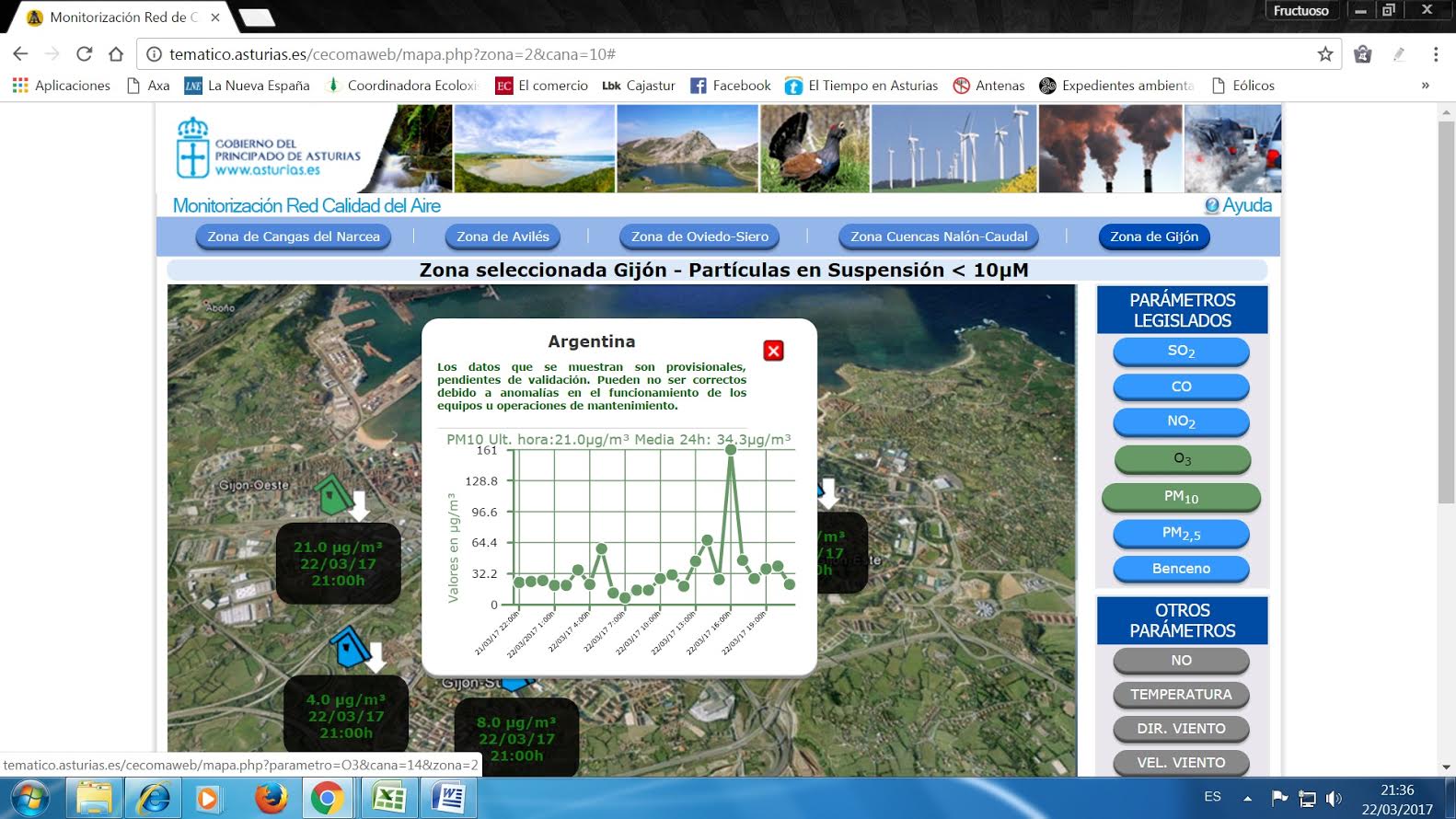Bookmark this page with the star icon
1456x819 pixels.
1324,54
